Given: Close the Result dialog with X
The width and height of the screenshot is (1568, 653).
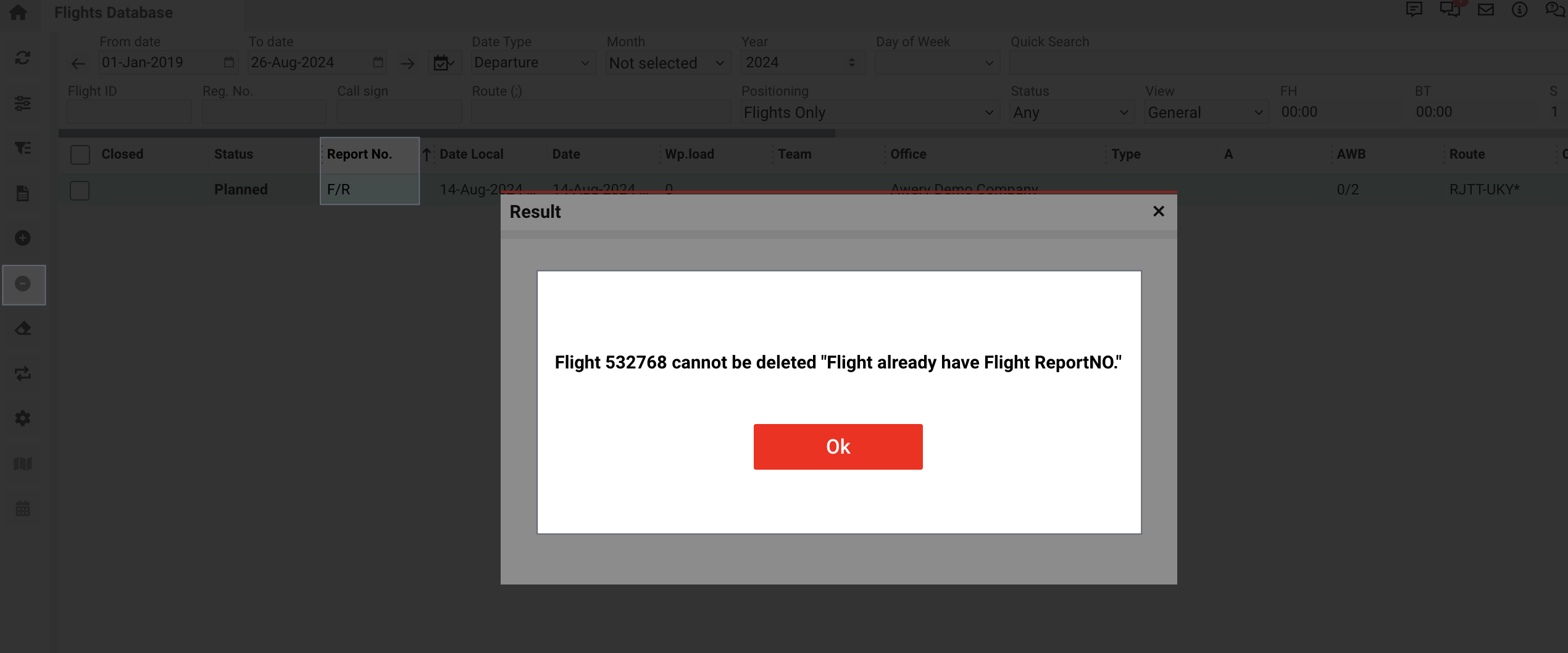Looking at the screenshot, I should (1158, 212).
